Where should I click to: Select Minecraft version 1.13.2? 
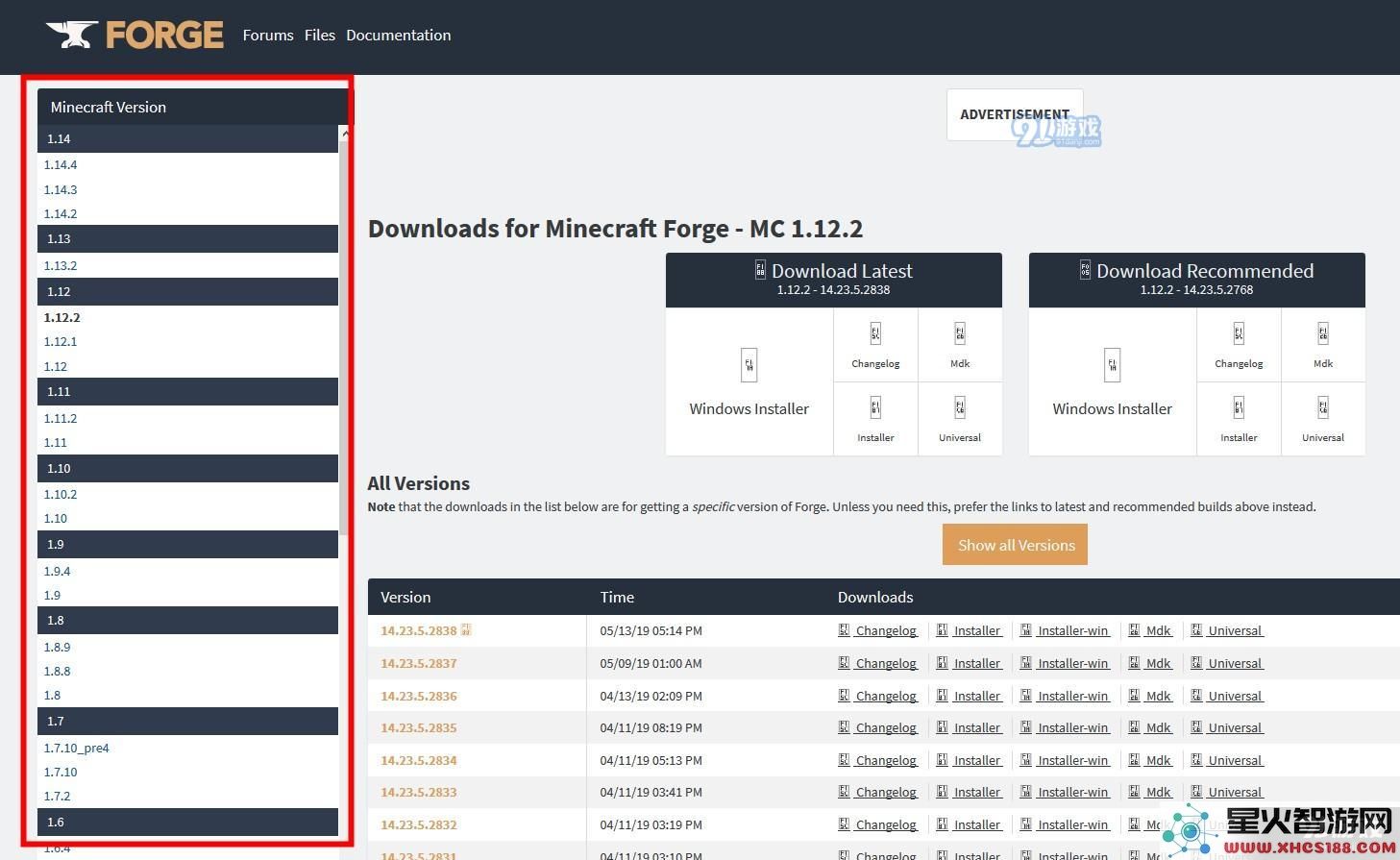click(x=61, y=265)
